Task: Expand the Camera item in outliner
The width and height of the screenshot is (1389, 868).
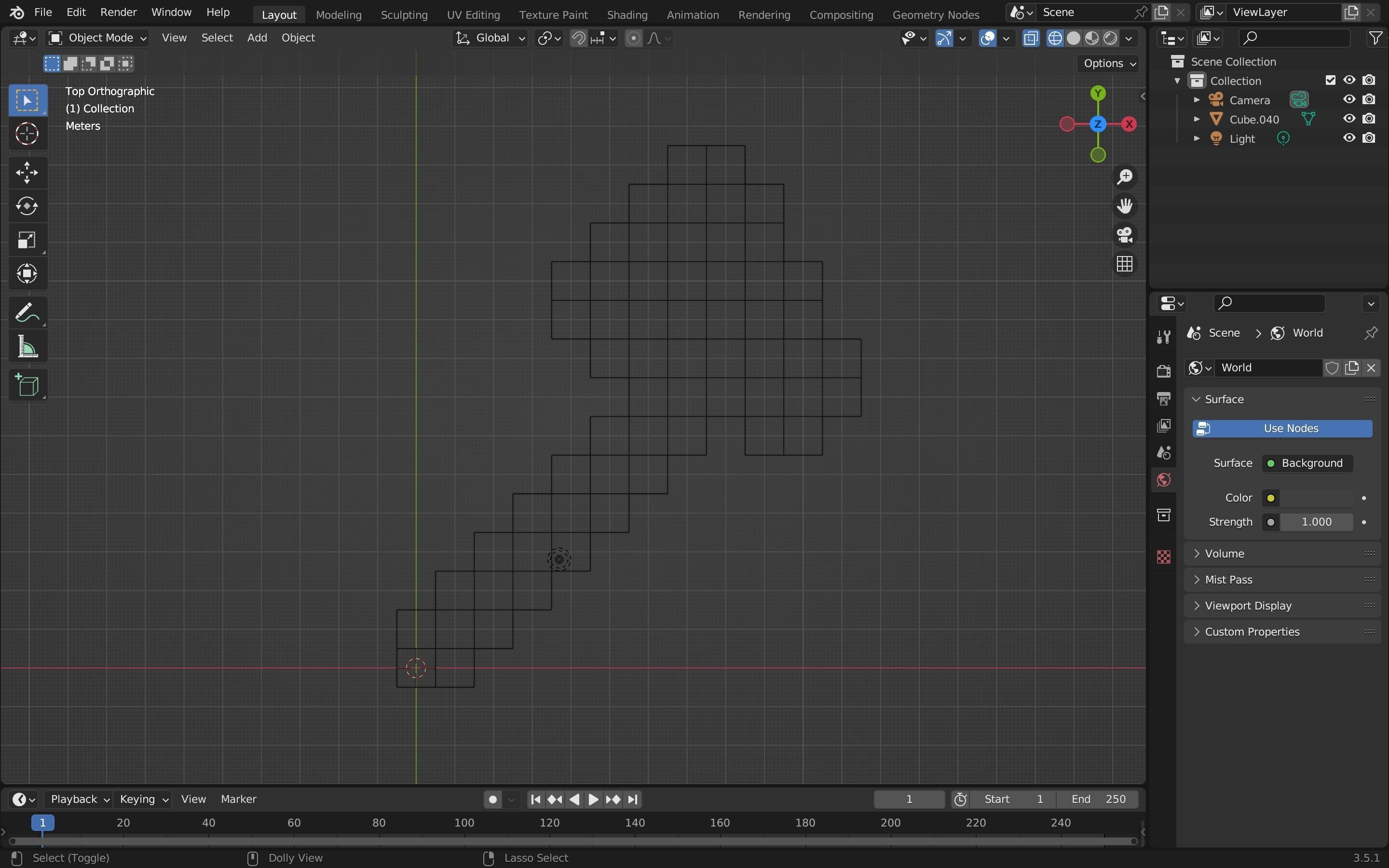Action: point(1196,100)
